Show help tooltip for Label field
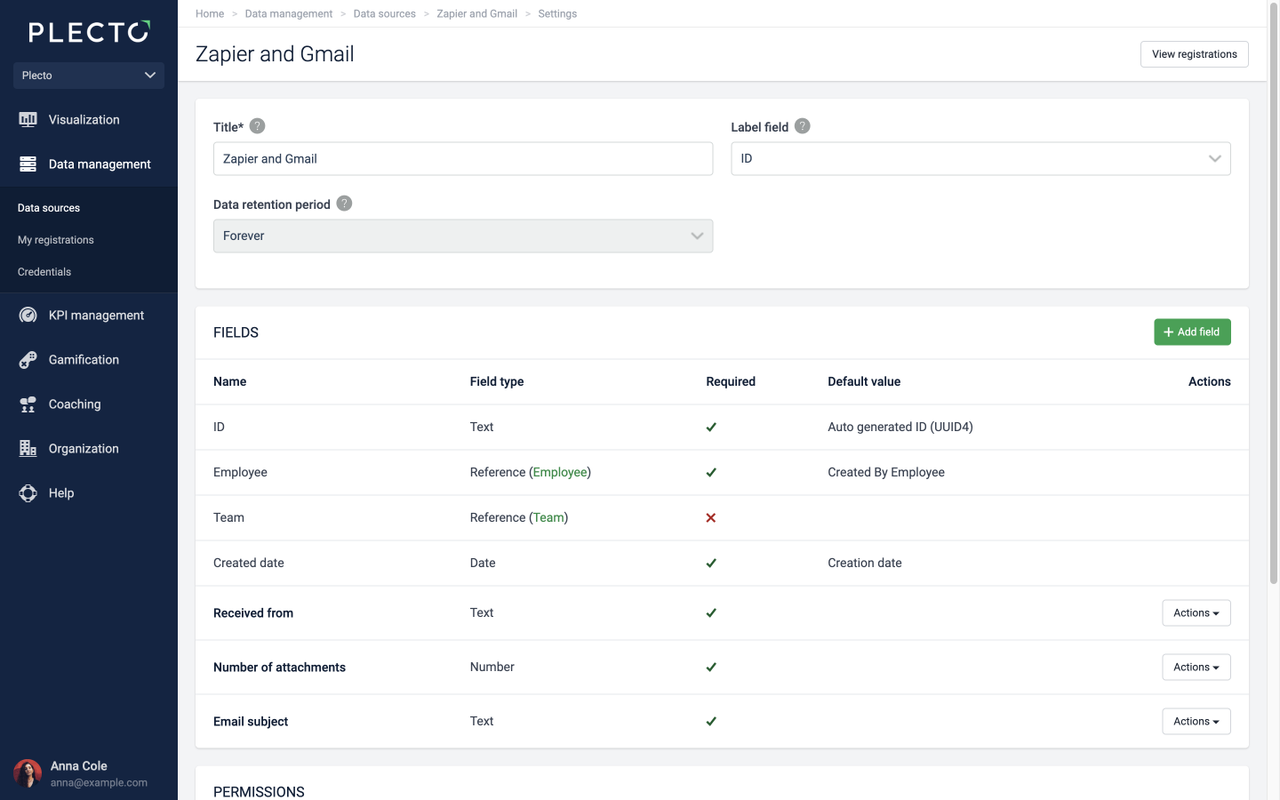1280x800 pixels. 802,126
